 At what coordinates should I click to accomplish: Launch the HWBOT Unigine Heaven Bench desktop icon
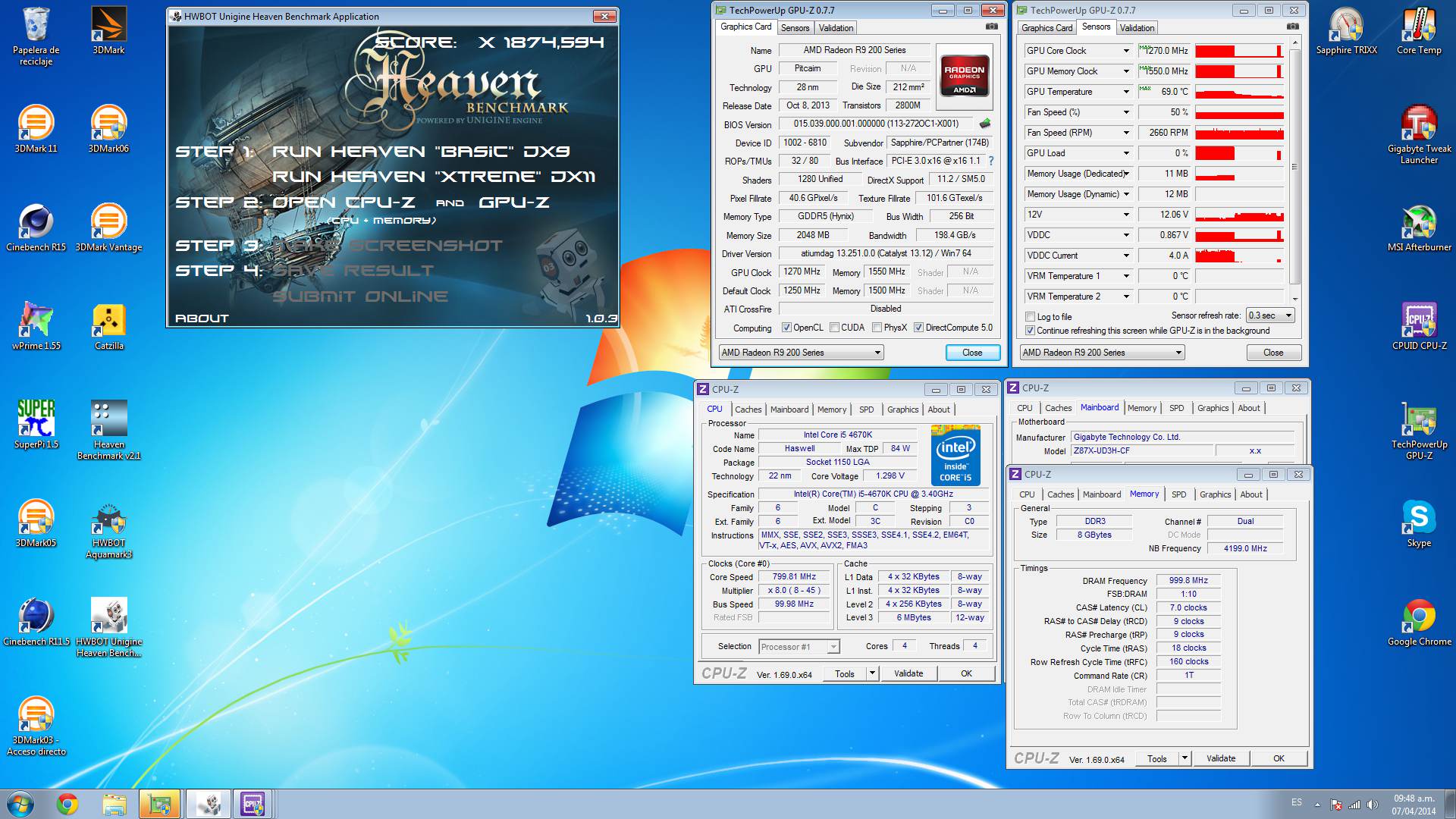click(108, 627)
